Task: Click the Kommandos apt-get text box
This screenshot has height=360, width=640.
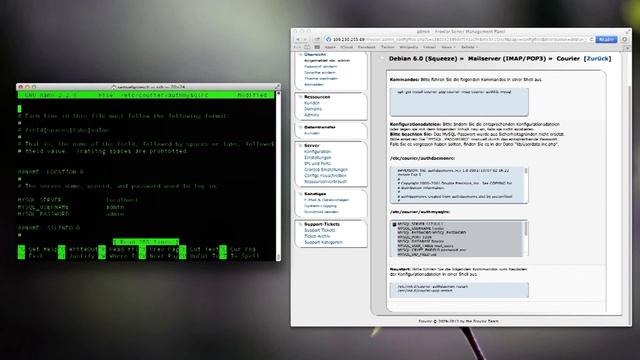Action: (459, 102)
